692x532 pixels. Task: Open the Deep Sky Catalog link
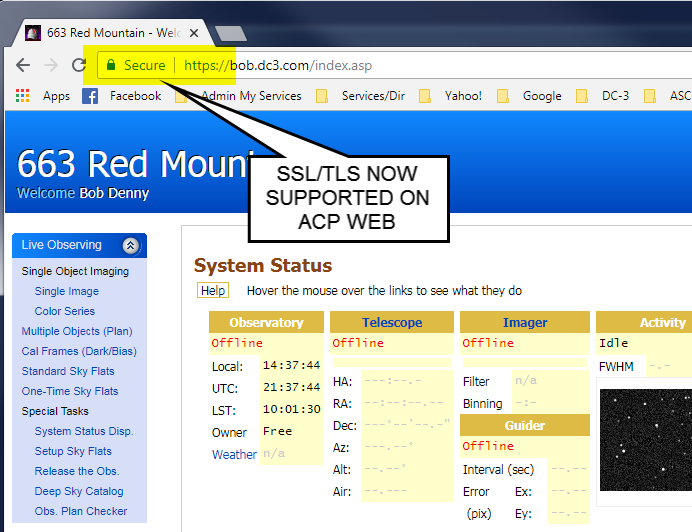(x=79, y=491)
